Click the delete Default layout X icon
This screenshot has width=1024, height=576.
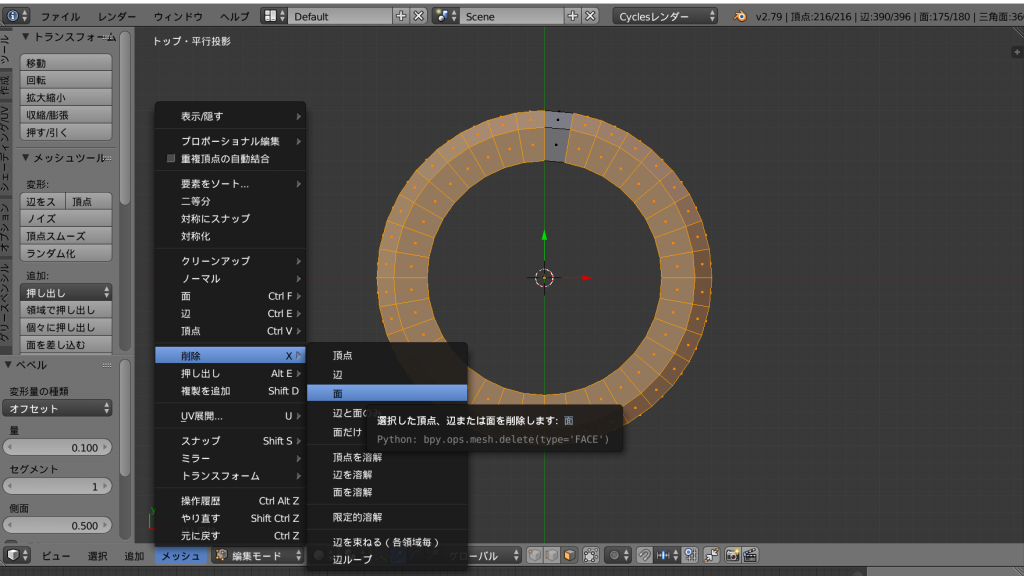pos(418,16)
